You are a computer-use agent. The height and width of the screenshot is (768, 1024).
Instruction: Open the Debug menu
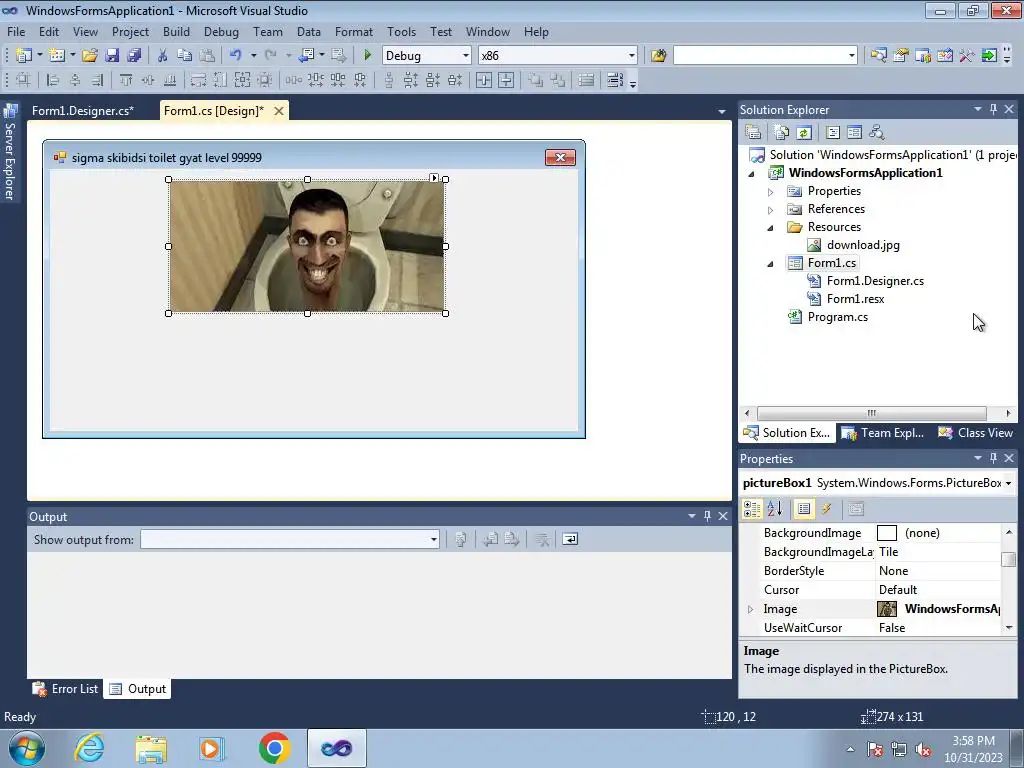(221, 31)
